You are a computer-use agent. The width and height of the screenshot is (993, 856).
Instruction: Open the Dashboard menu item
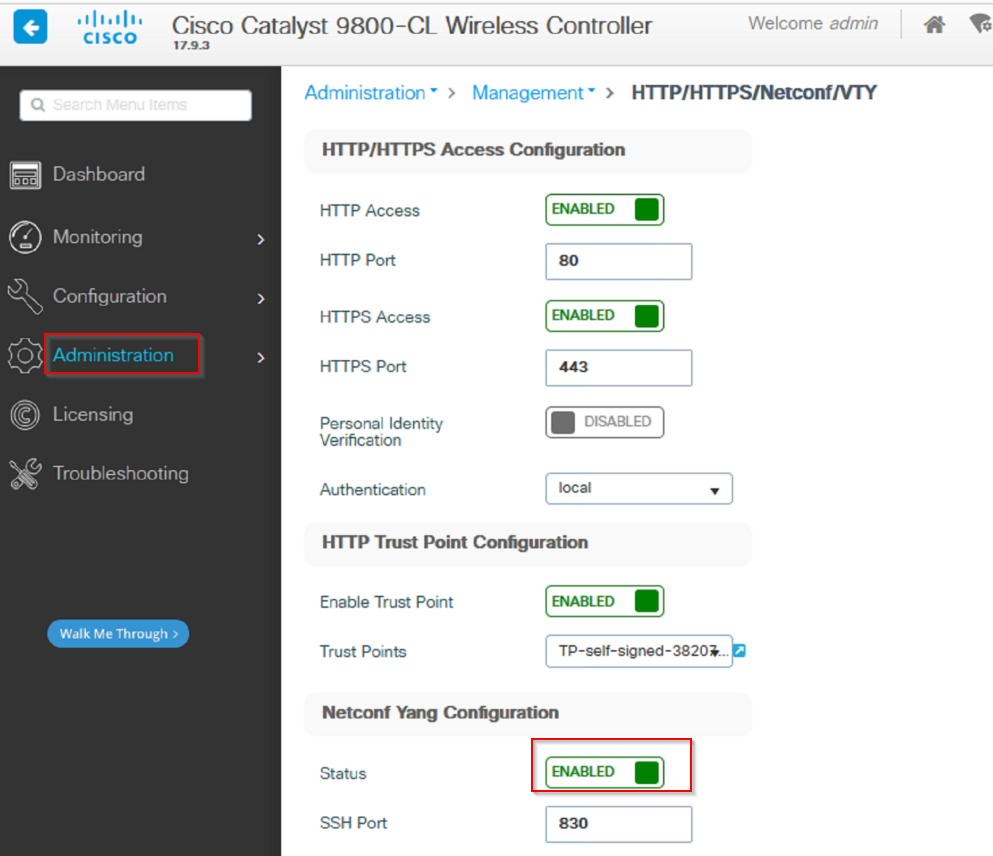[x=99, y=174]
